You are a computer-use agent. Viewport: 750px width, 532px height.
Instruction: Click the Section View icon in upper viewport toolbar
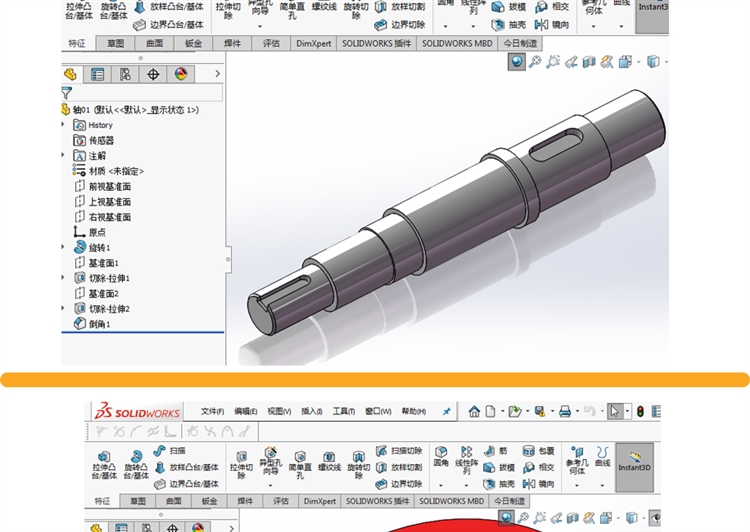click(589, 62)
